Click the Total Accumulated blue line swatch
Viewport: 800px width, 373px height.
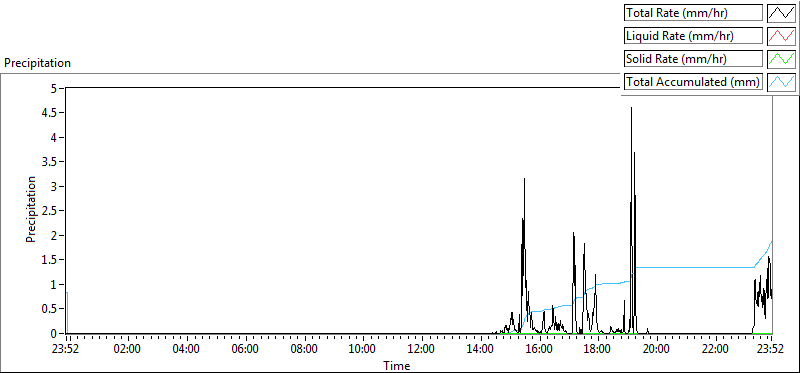[782, 81]
